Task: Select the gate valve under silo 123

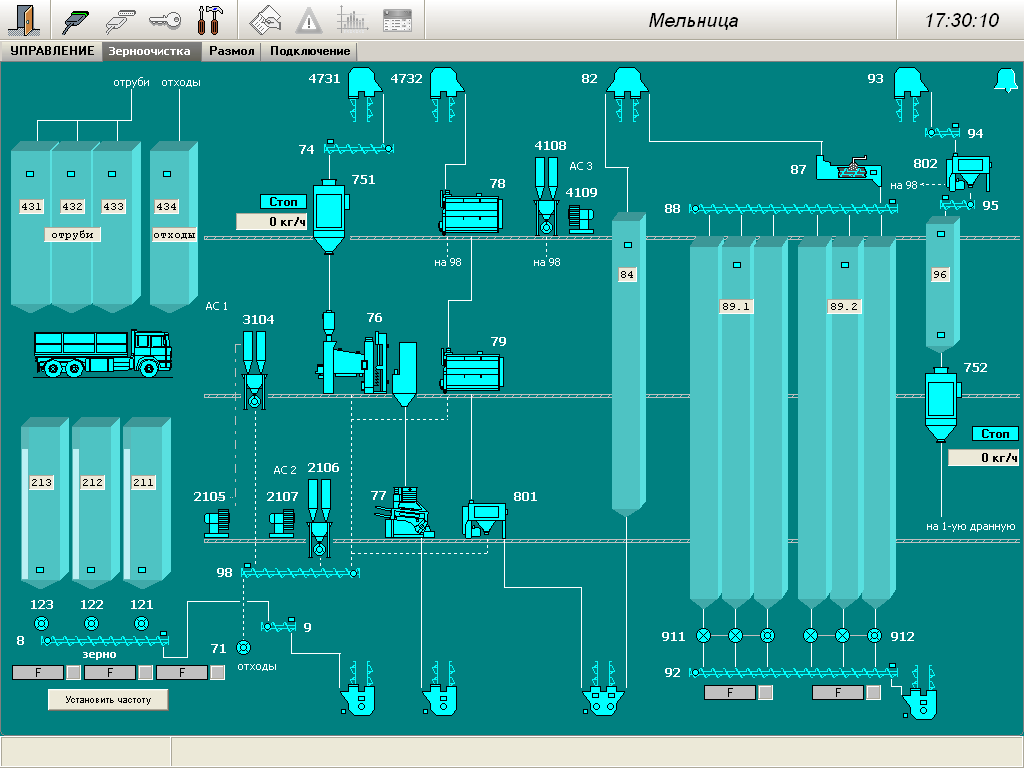Action: pos(41,624)
